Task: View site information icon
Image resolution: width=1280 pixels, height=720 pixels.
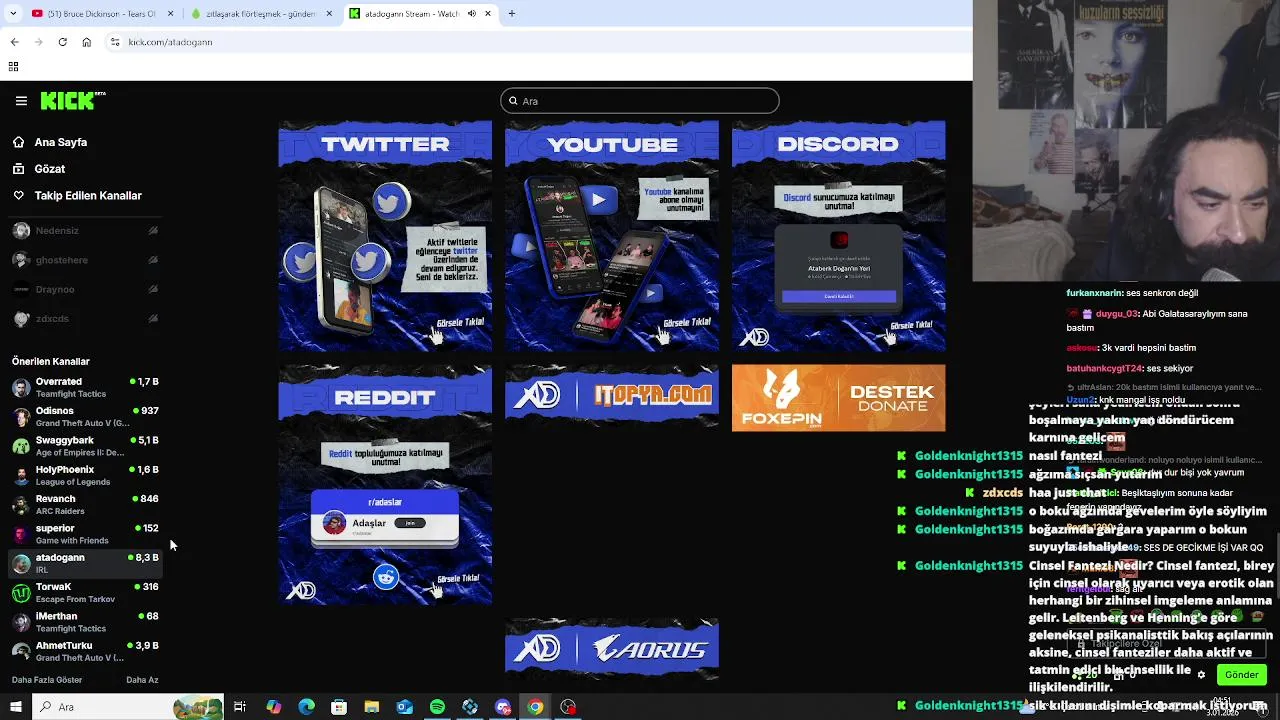Action: click(115, 42)
